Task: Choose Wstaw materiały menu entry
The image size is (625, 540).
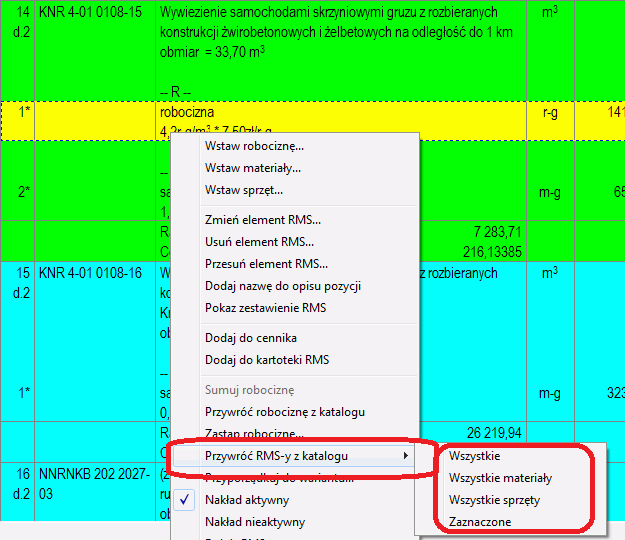Action: [253, 168]
